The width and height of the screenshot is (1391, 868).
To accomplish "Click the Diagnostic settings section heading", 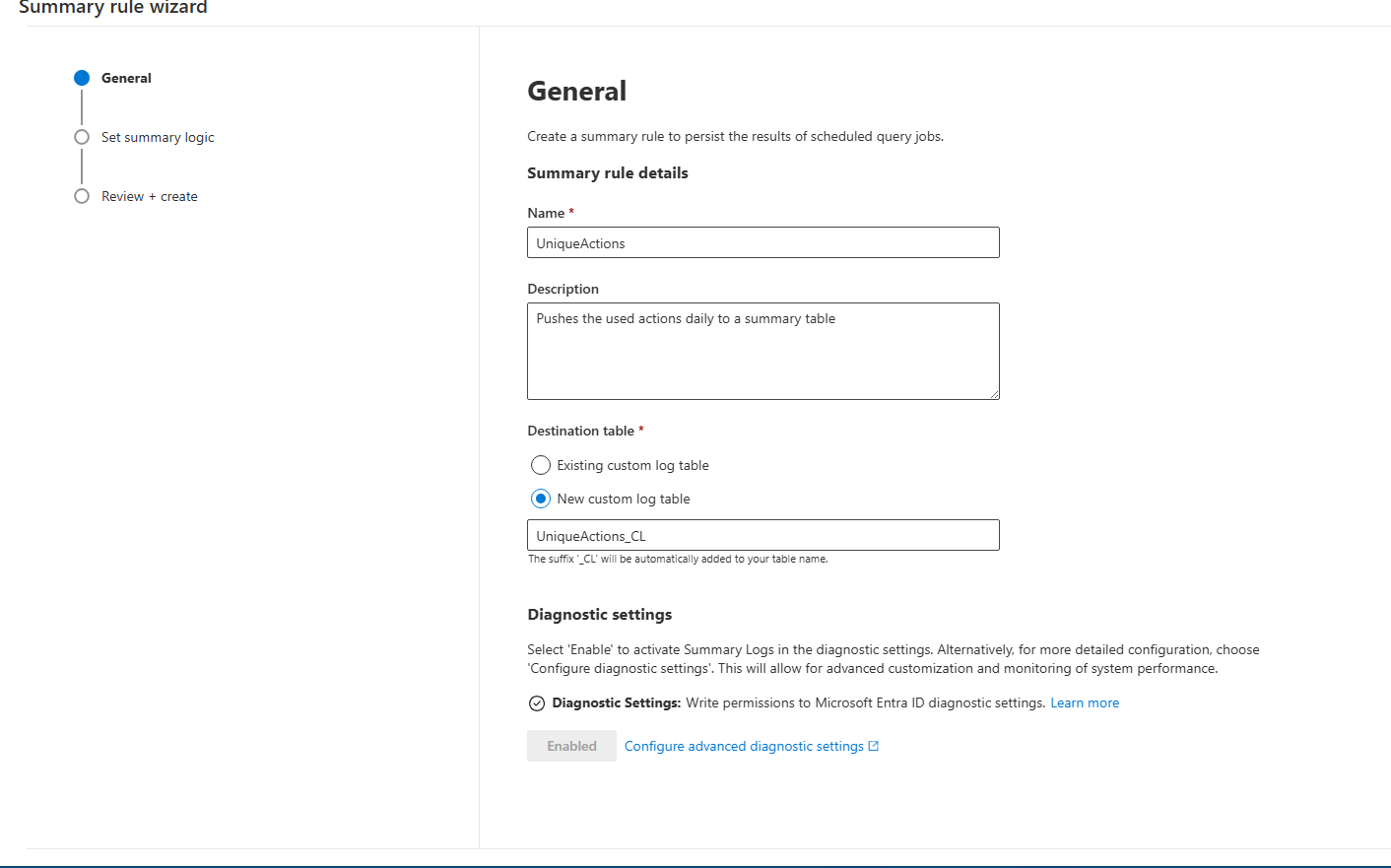I will pos(599,614).
